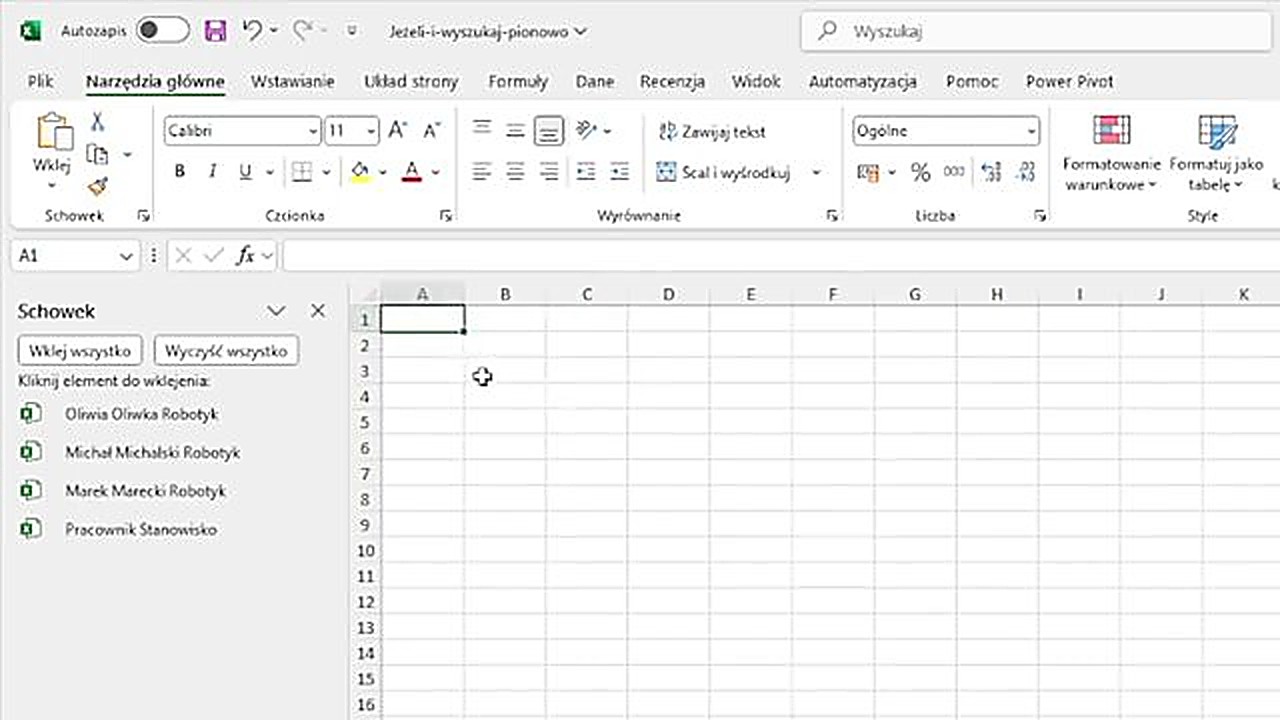Click the Insert Function fx icon
1280x720 pixels.
(x=245, y=256)
